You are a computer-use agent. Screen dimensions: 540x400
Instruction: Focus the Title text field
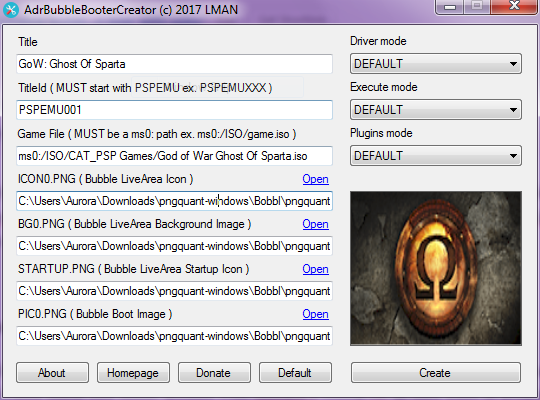(174, 64)
